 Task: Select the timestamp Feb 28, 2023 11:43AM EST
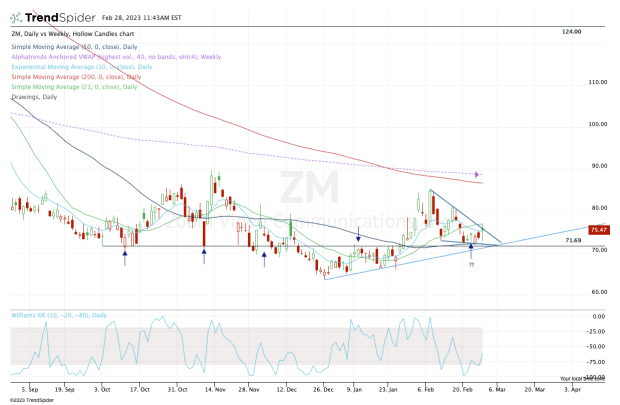click(142, 18)
